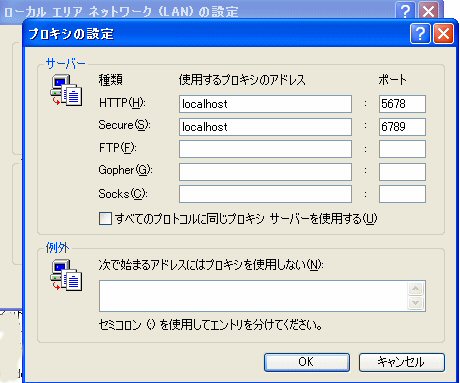Click the Gopher(G): label
The height and width of the screenshot is (383, 460).
point(125,170)
